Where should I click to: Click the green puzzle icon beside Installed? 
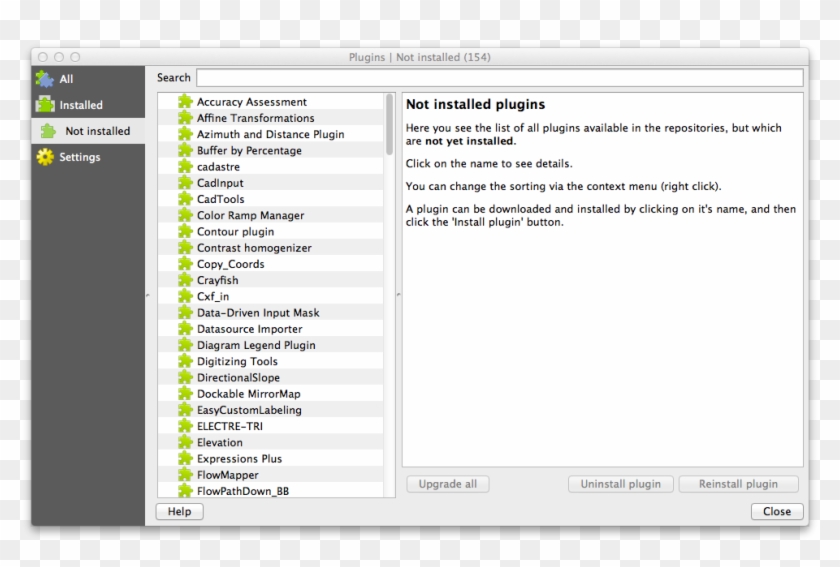(x=45, y=105)
